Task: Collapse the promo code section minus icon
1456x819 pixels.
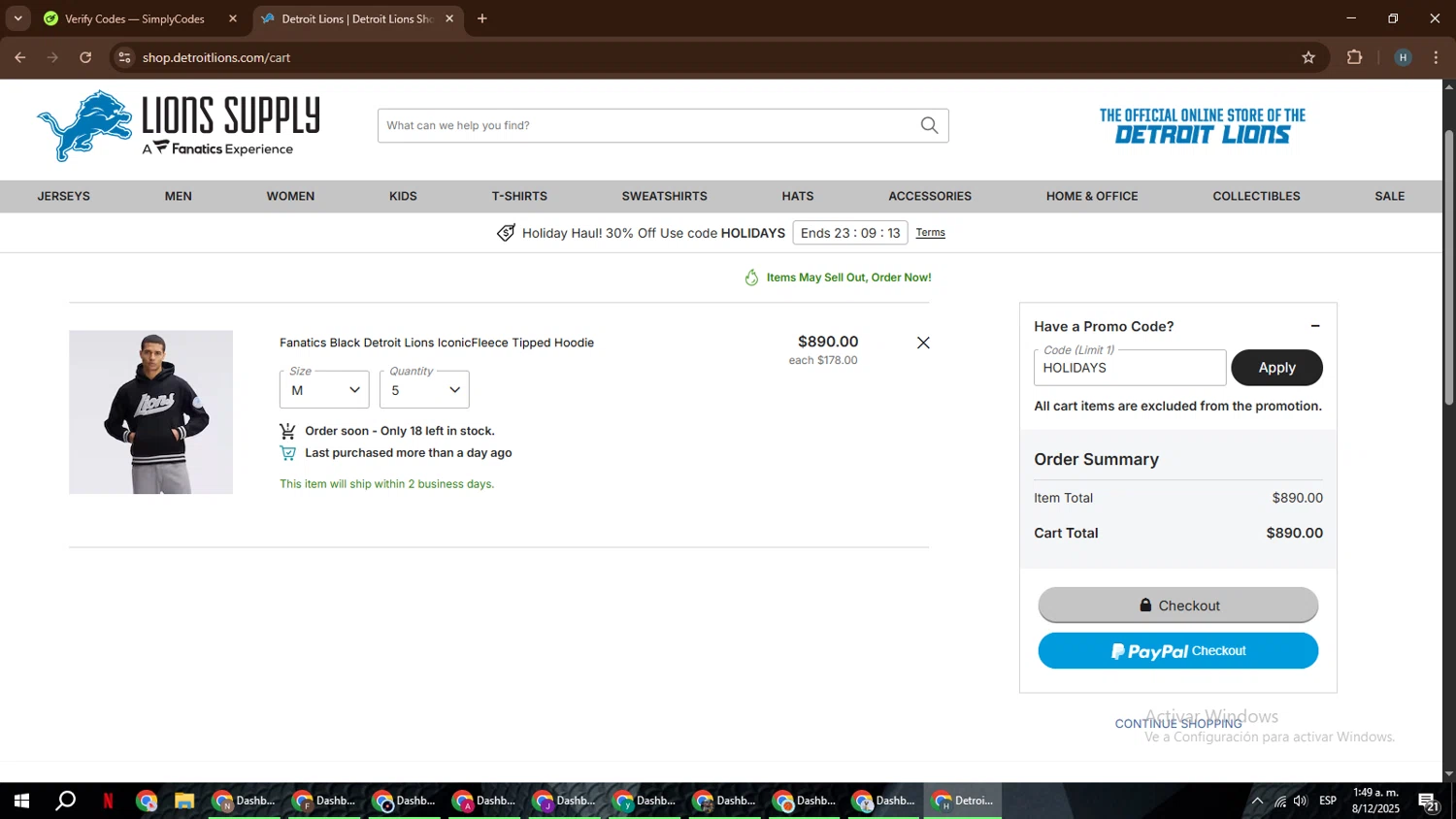Action: coord(1315,326)
